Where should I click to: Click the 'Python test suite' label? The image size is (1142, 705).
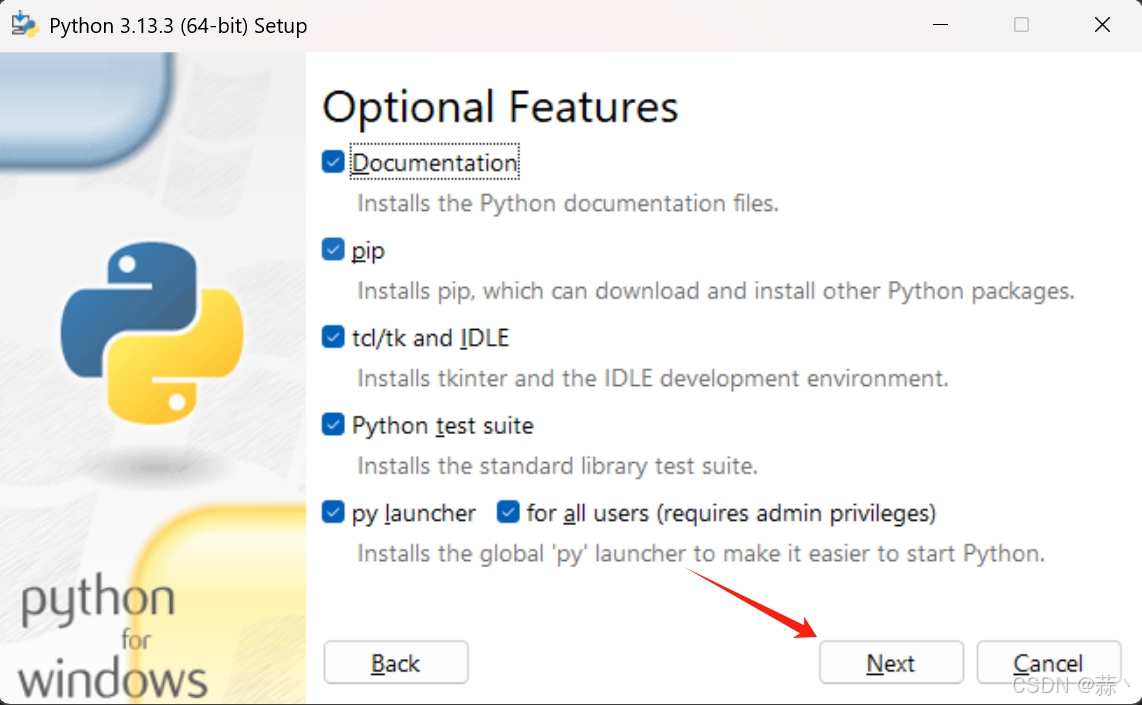[442, 424]
